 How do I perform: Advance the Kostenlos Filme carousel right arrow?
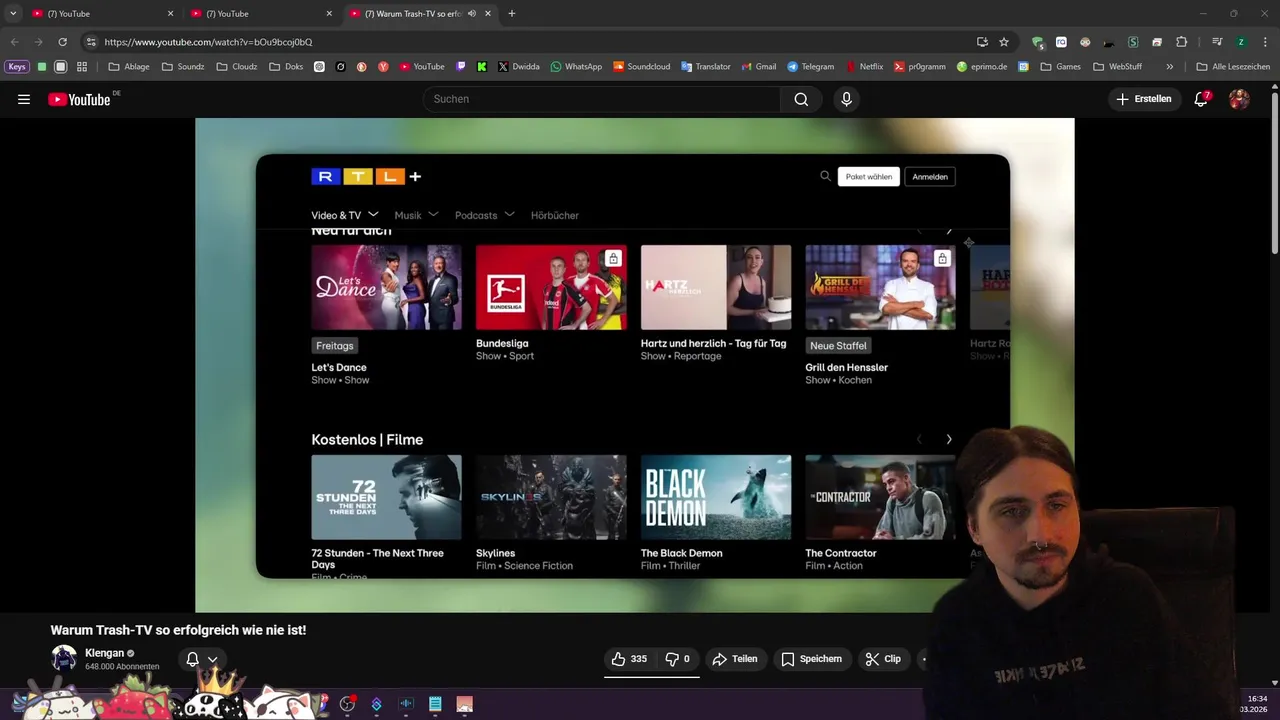click(x=949, y=439)
